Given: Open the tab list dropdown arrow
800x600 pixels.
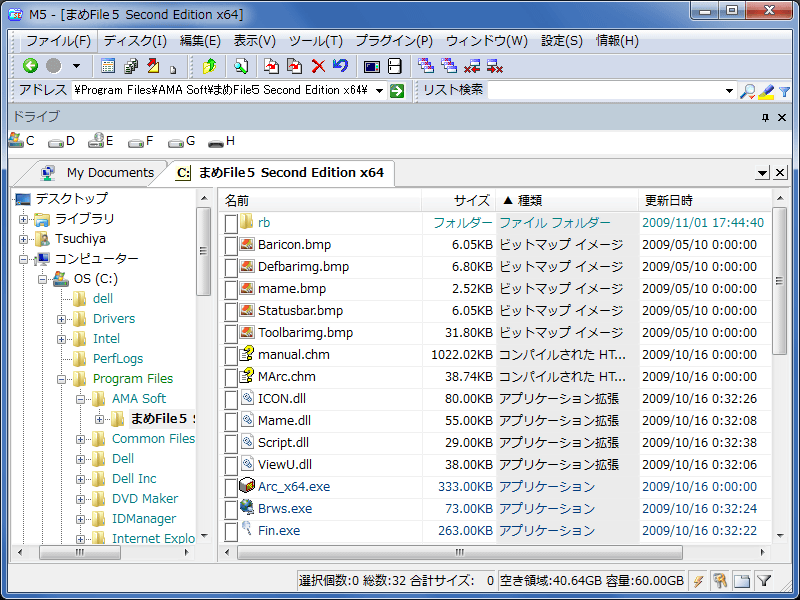Looking at the screenshot, I should point(762,173).
